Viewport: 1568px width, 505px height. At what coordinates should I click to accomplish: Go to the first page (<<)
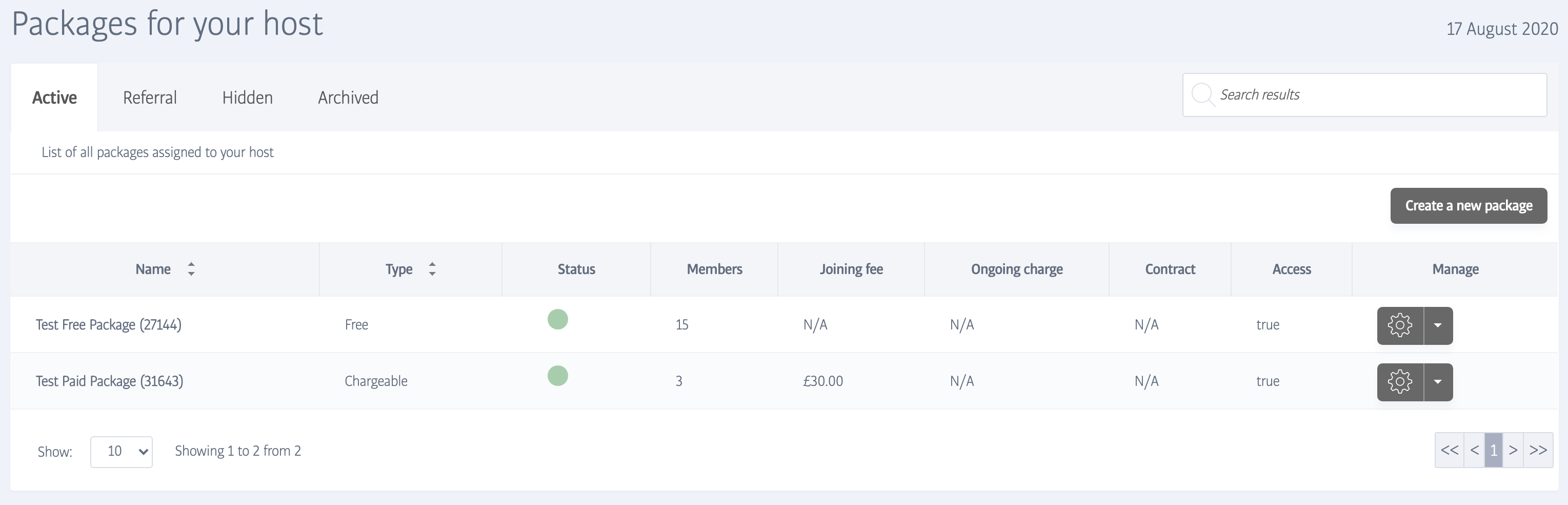[1450, 450]
